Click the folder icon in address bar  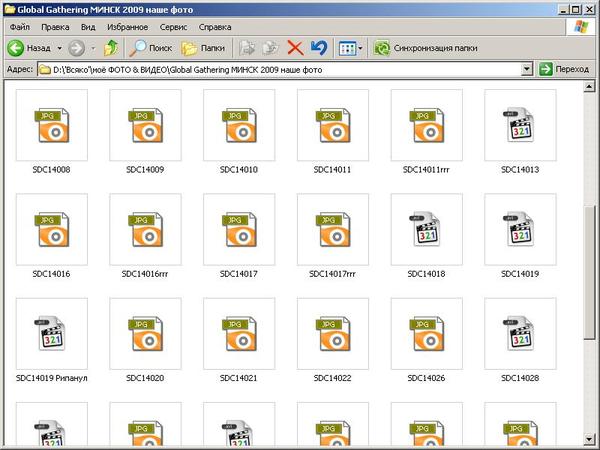coord(45,70)
